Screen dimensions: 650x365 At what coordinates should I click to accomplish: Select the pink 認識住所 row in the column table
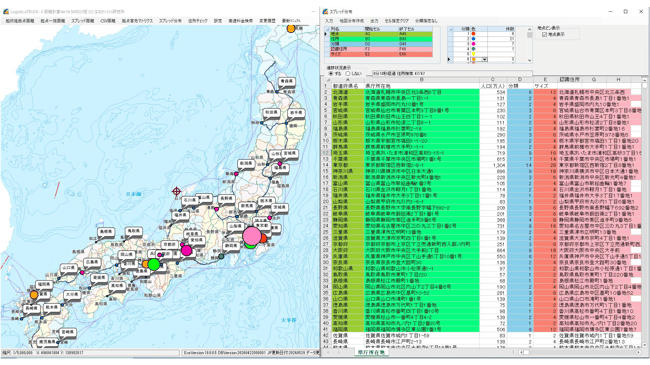tap(381, 49)
